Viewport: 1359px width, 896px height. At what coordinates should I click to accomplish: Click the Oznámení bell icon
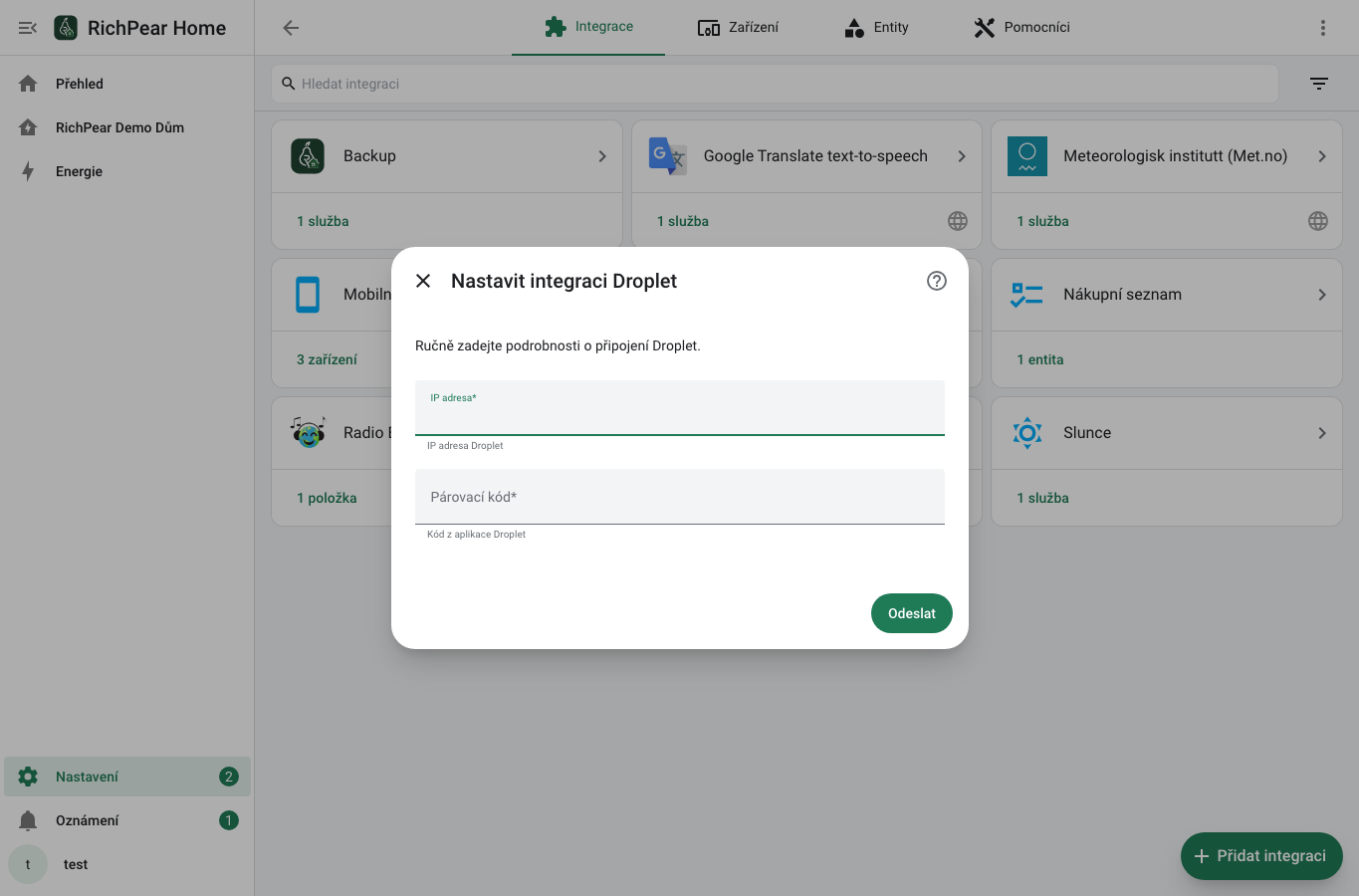point(28,820)
